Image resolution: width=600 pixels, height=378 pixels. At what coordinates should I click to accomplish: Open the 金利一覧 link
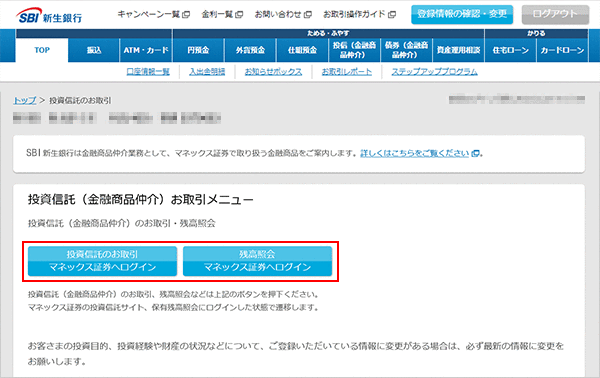tap(217, 15)
